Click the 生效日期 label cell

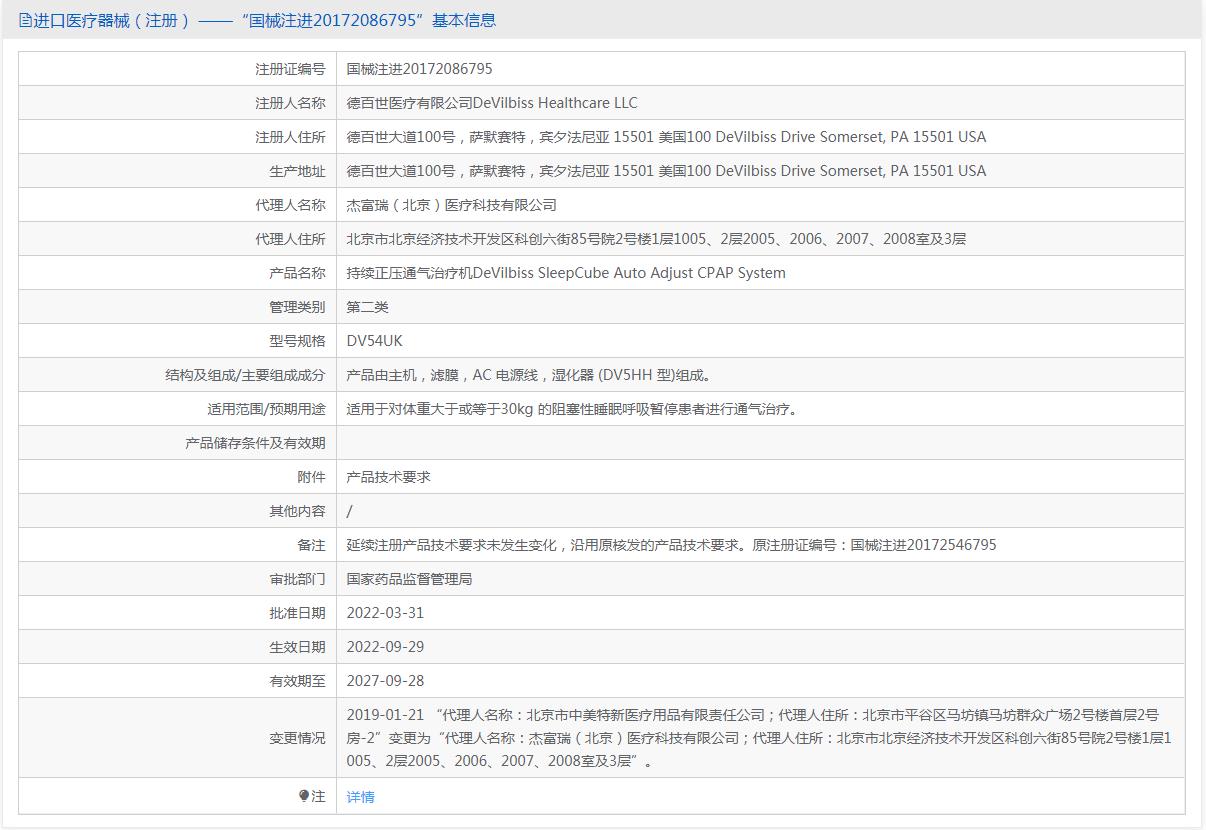pos(177,647)
